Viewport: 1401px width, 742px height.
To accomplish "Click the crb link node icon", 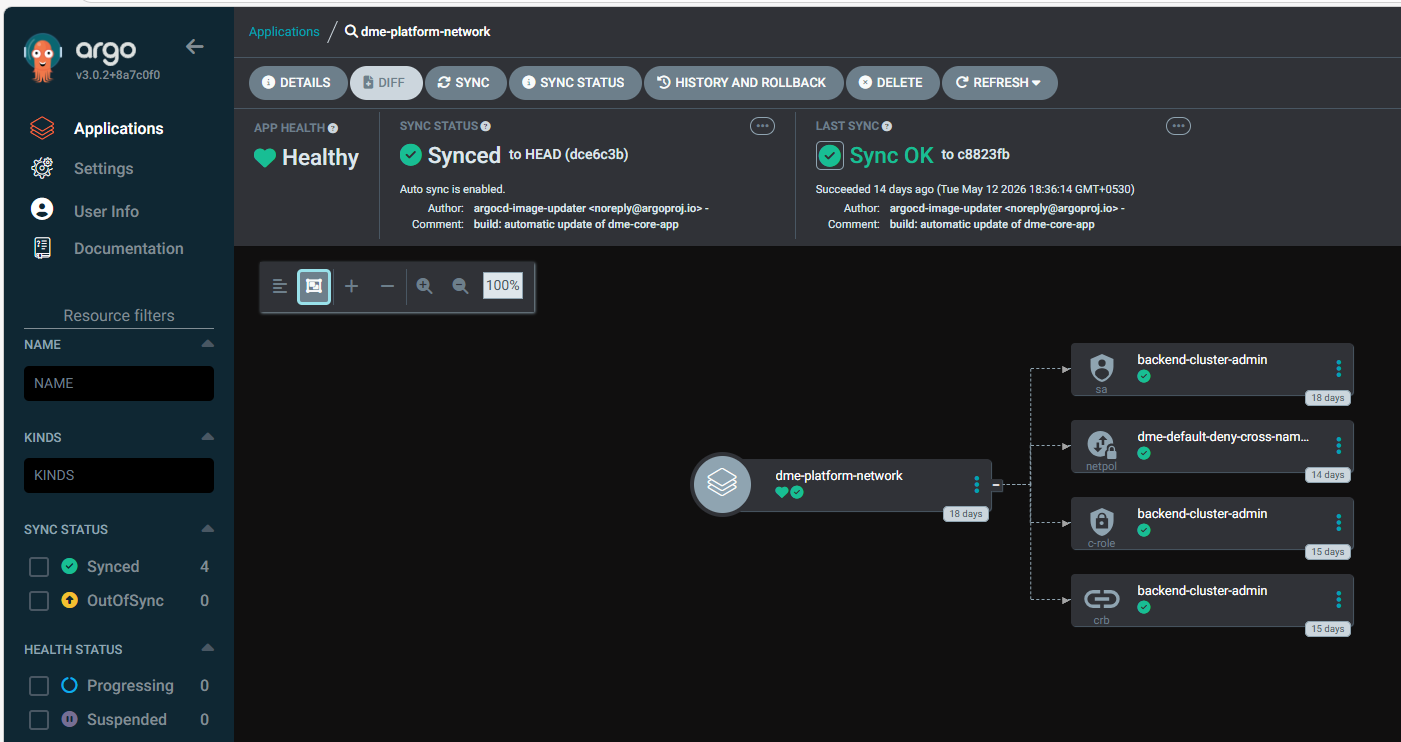I will 1101,599.
